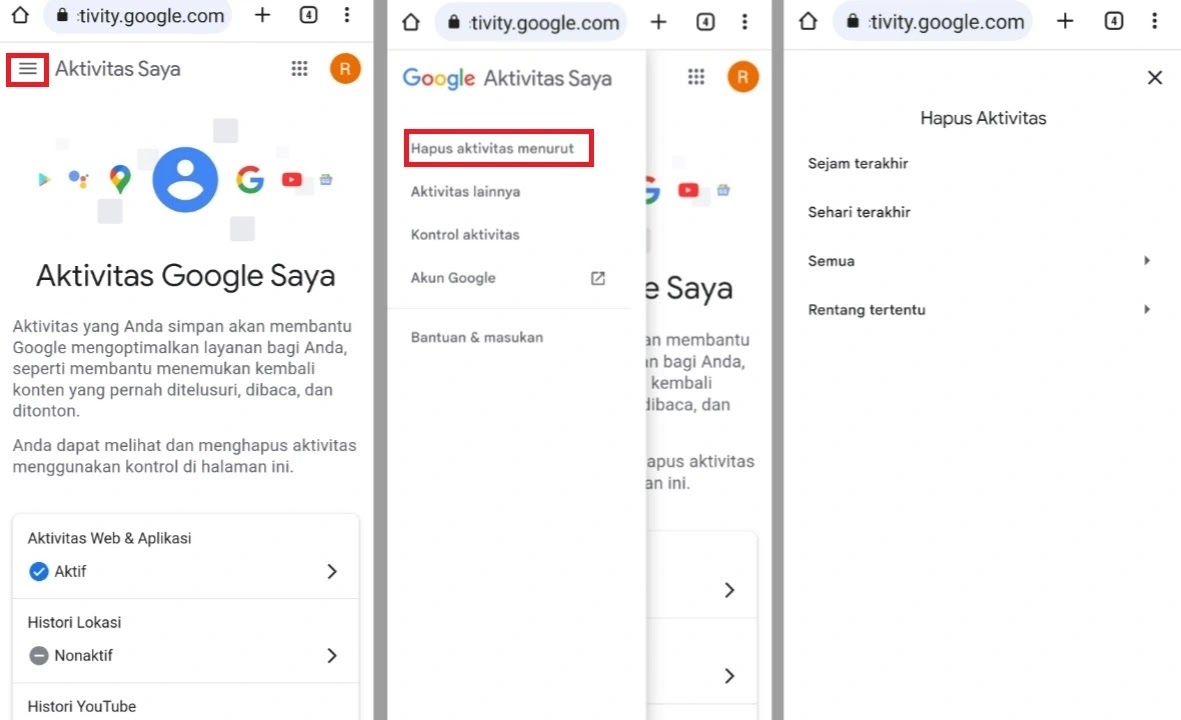Screen dimensions: 1181x720
Task: Tap the Google Assistant icon in the left screen
Action: tap(78, 178)
